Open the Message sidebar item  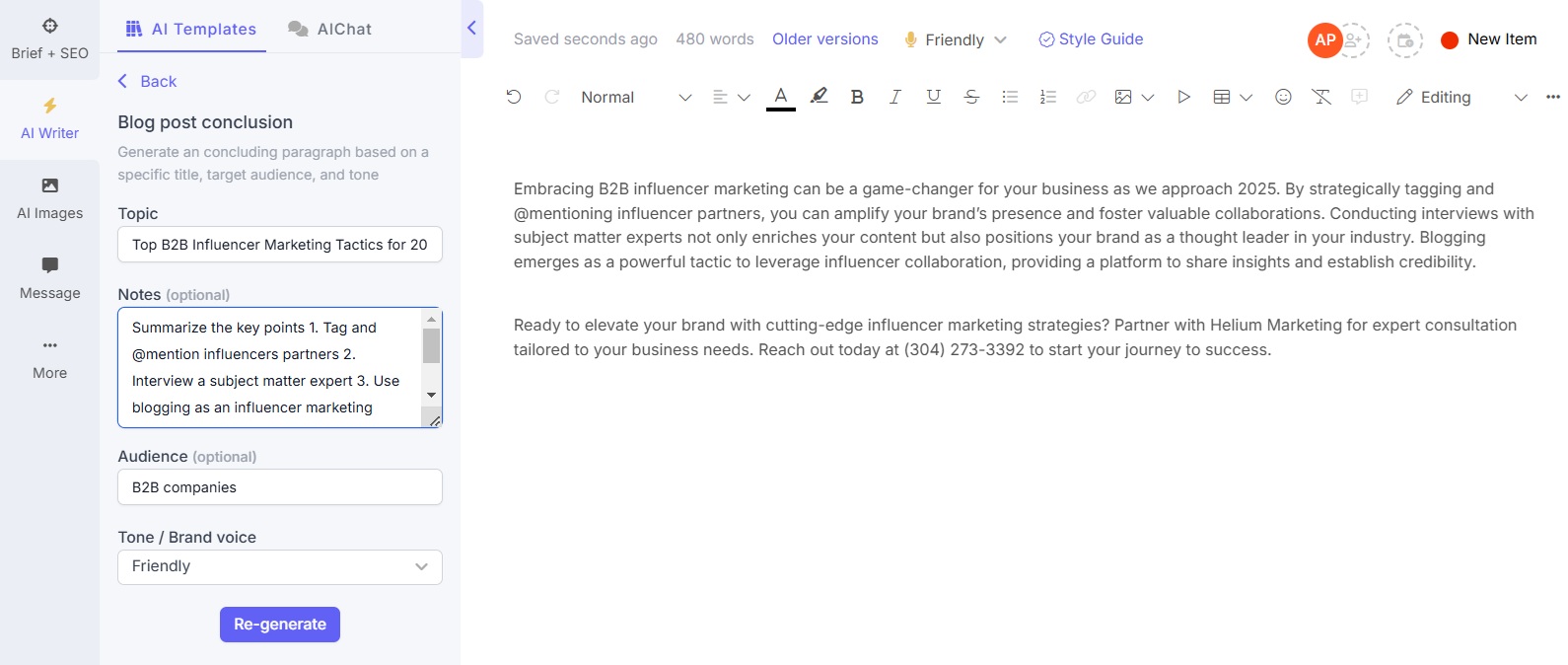click(x=49, y=279)
